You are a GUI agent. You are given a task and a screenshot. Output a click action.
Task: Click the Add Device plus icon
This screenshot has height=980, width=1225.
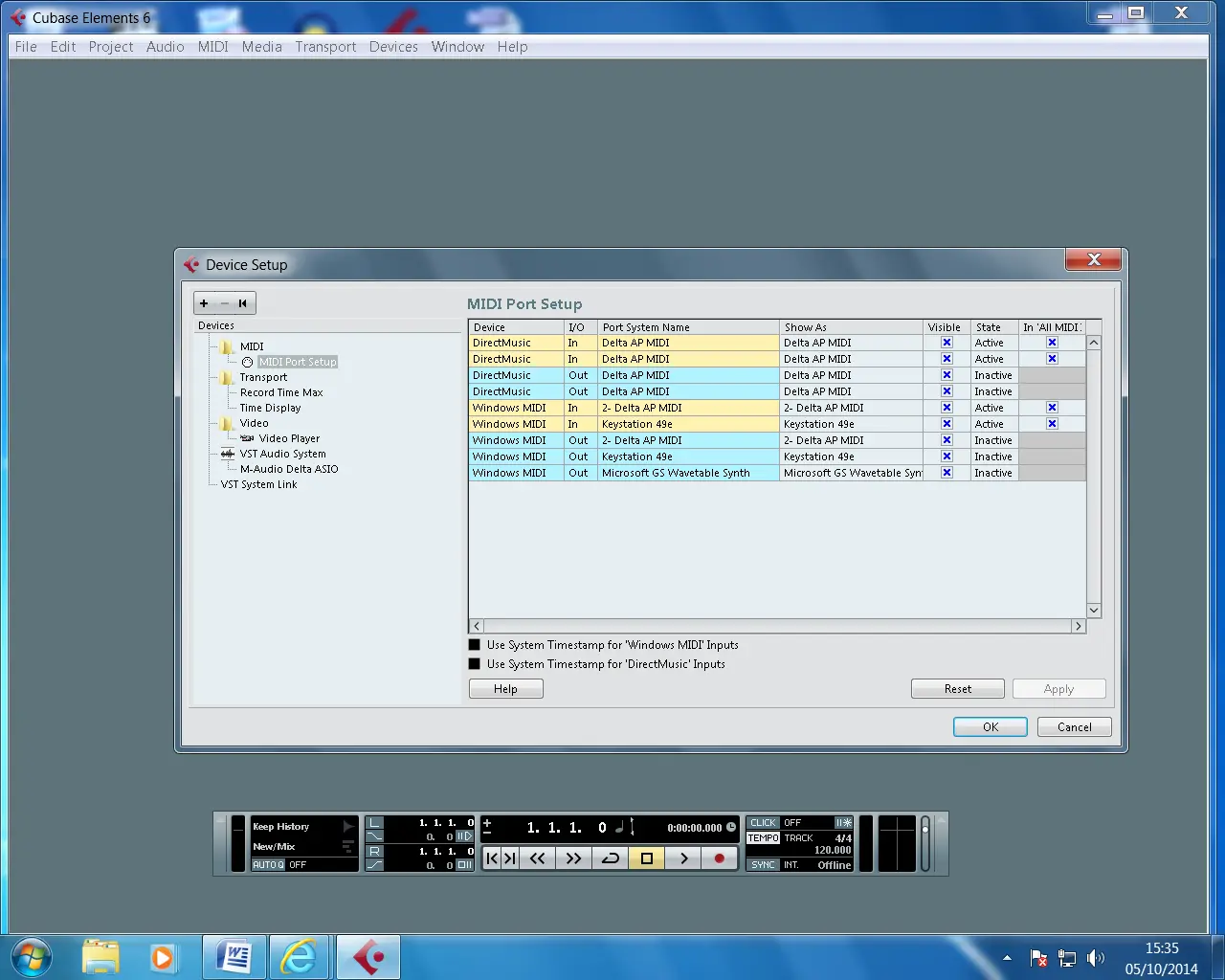pyautogui.click(x=204, y=303)
